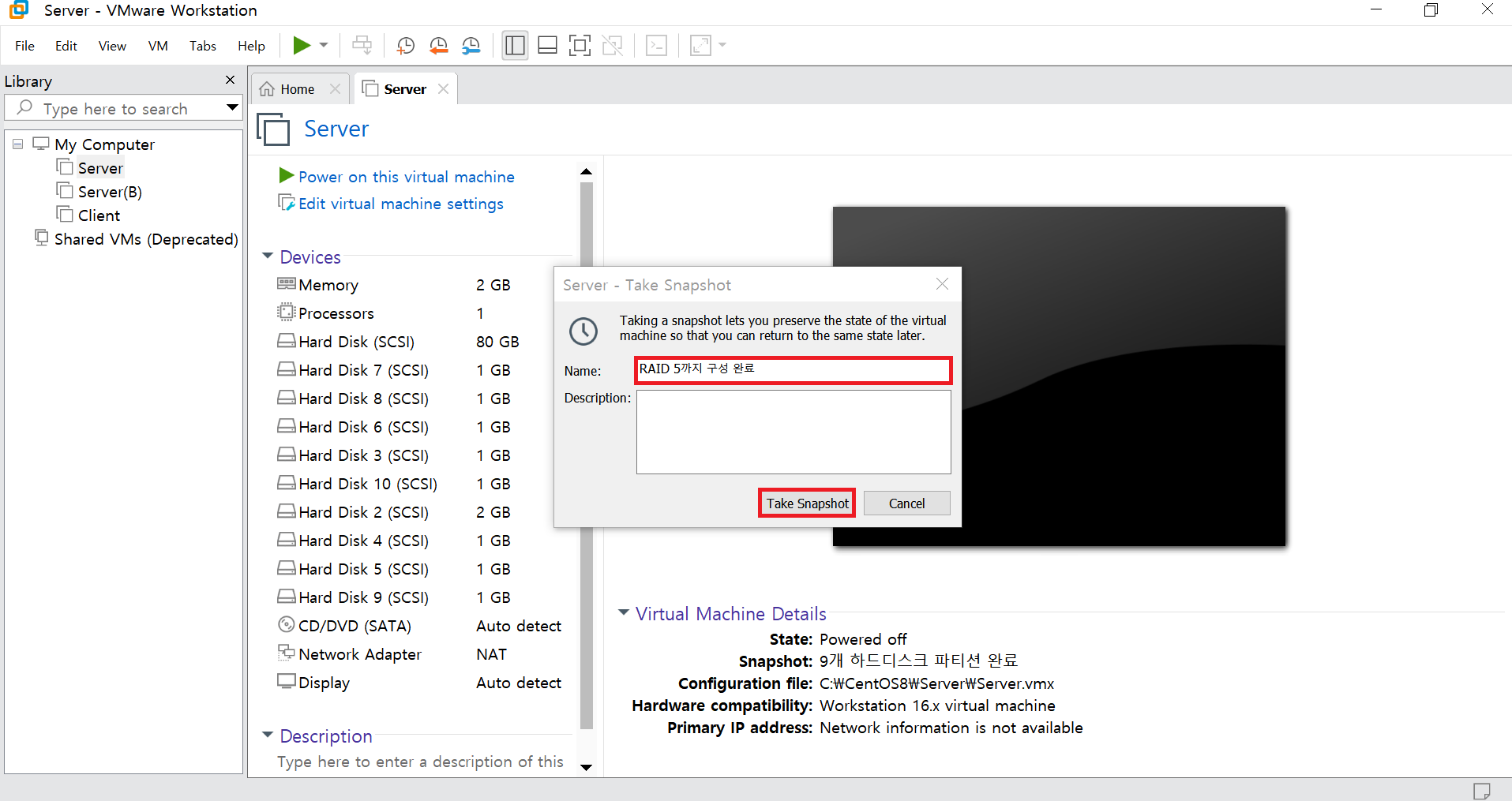Close the Server tab
The width and height of the screenshot is (1512, 801).
pos(443,89)
